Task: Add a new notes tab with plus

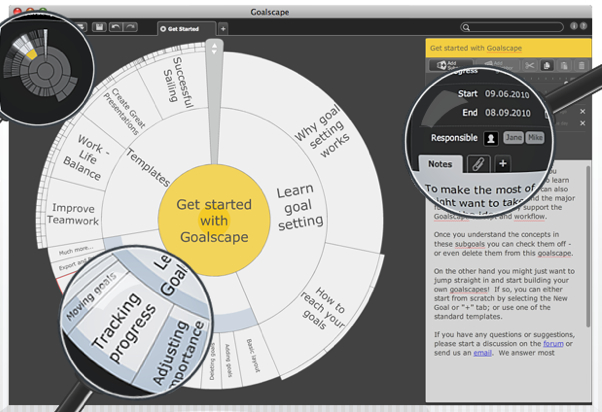Action: coord(503,164)
